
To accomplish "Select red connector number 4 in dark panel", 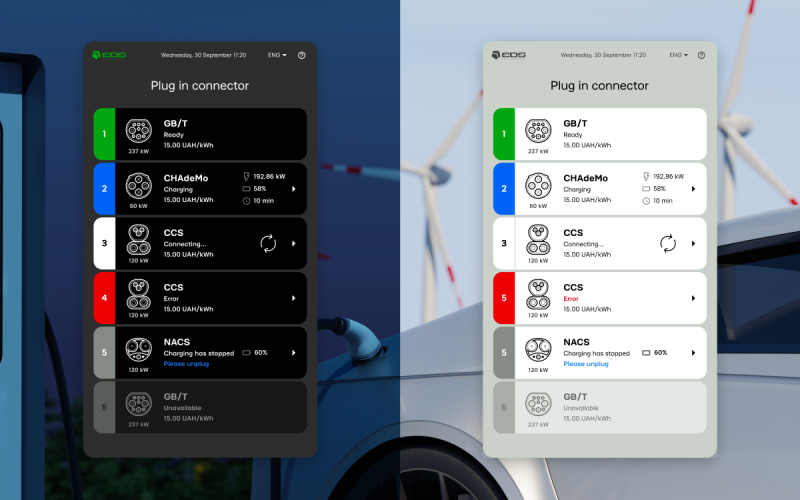I will coord(105,298).
